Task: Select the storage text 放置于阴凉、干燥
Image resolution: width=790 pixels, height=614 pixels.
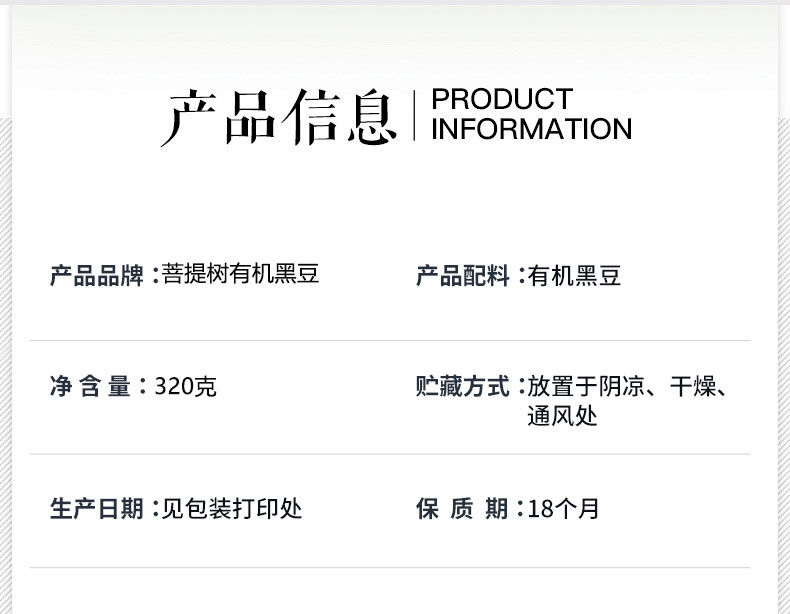Action: point(627,387)
